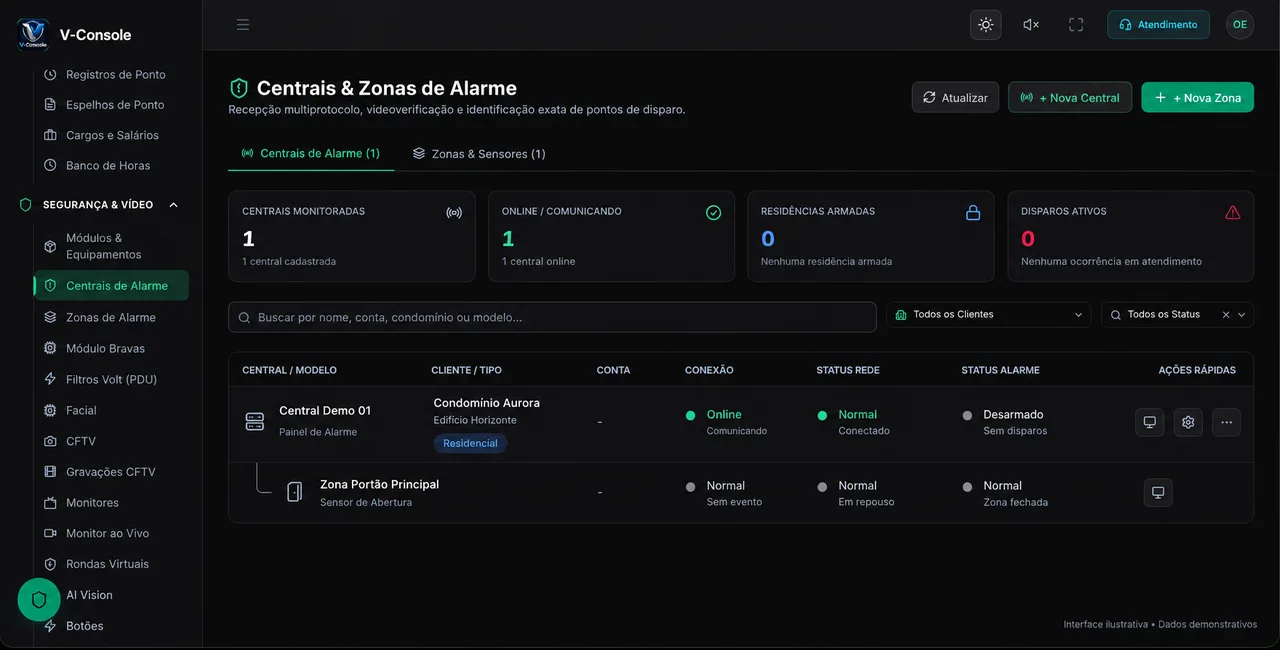The width and height of the screenshot is (1280, 650).
Task: Click the check icon in Online / Comunicando card
Action: tap(713, 213)
